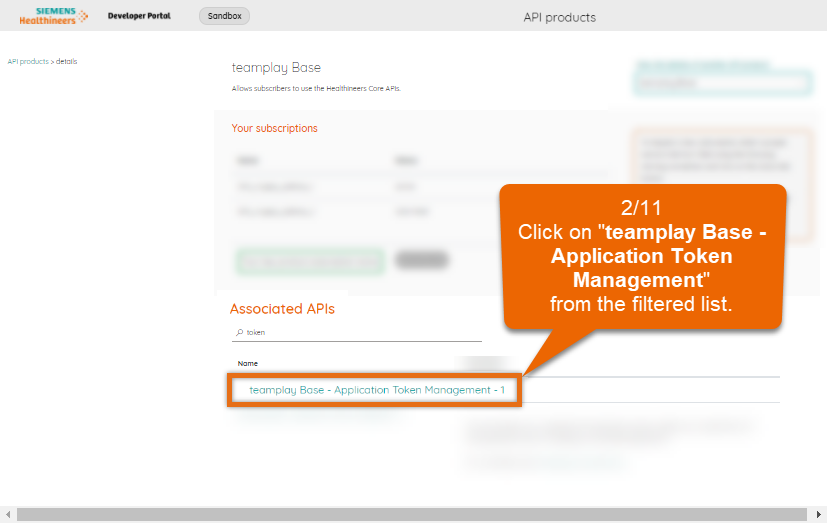The image size is (827, 523).
Task: Click the magnifier search icon
Action: pos(239,332)
